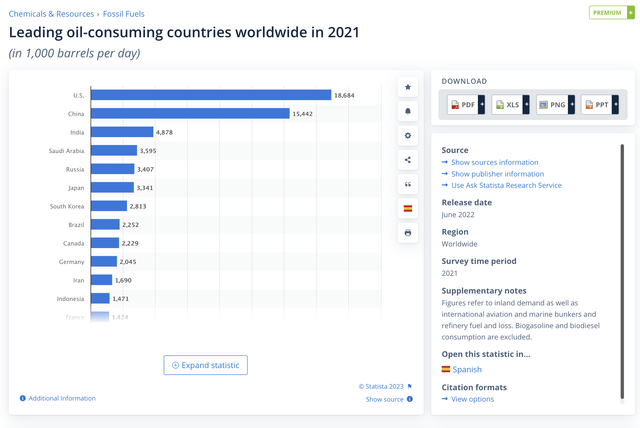Click the Spanish flag icon in toolbar
This screenshot has width=640, height=428.
(408, 208)
